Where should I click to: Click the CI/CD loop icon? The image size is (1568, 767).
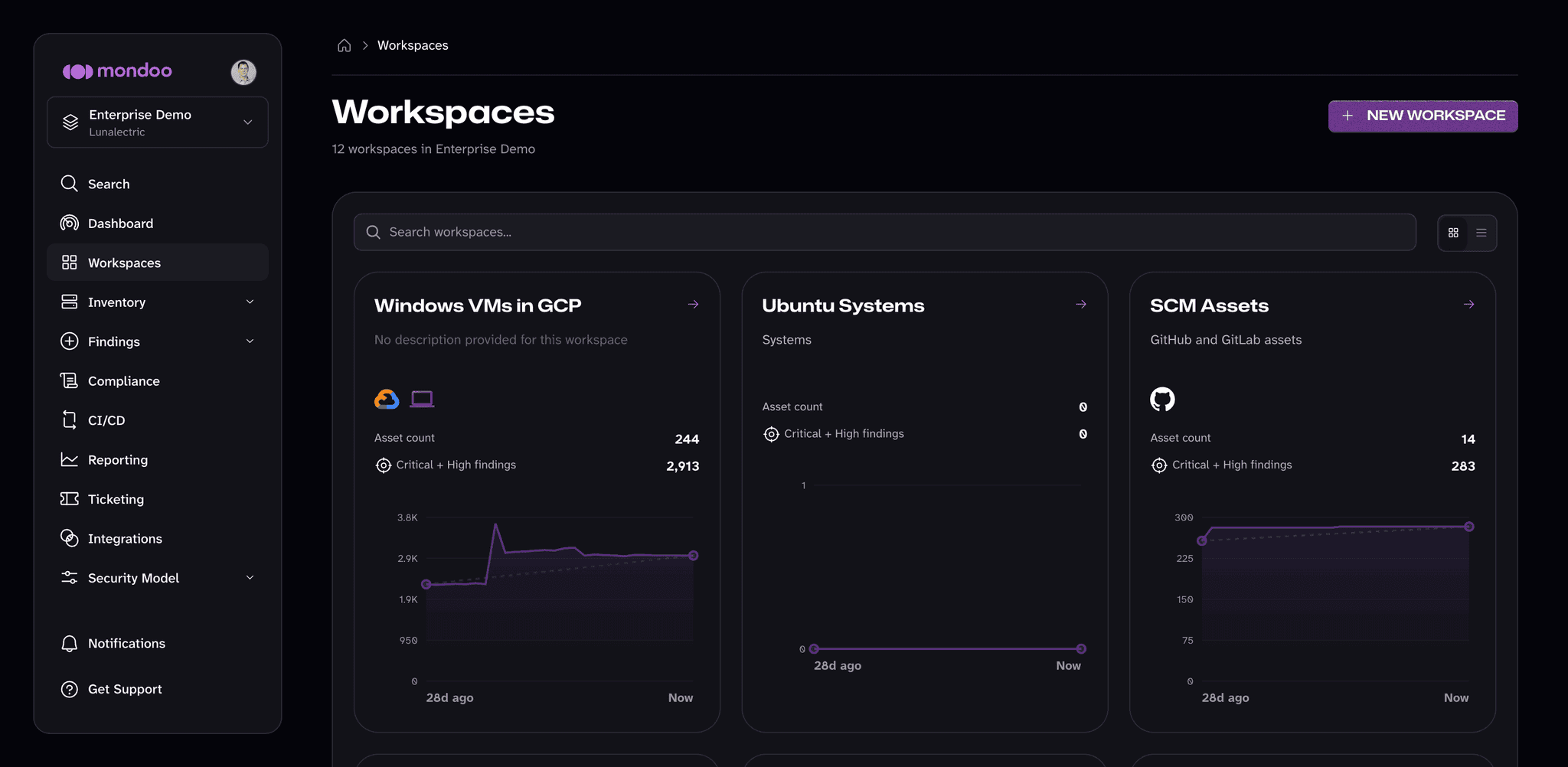[x=69, y=419]
